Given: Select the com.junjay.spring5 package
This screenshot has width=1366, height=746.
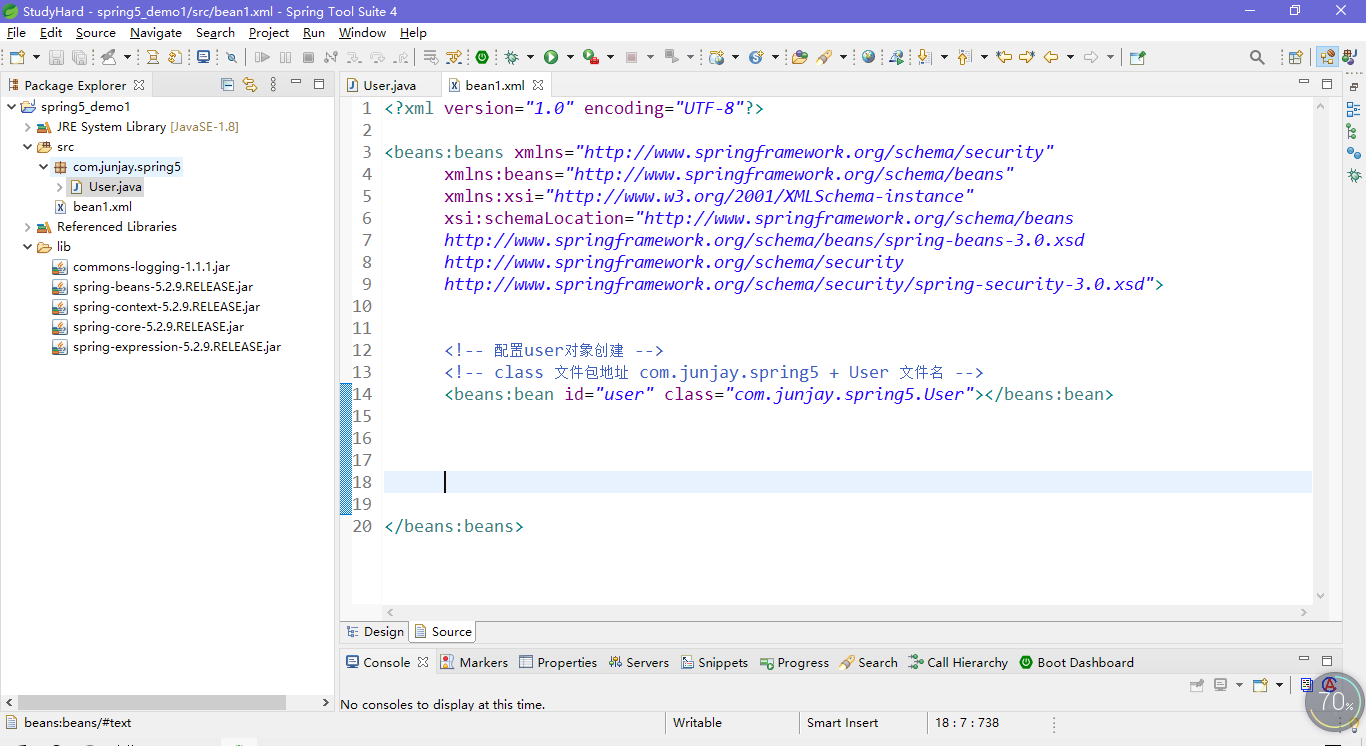Looking at the screenshot, I should (x=127, y=167).
